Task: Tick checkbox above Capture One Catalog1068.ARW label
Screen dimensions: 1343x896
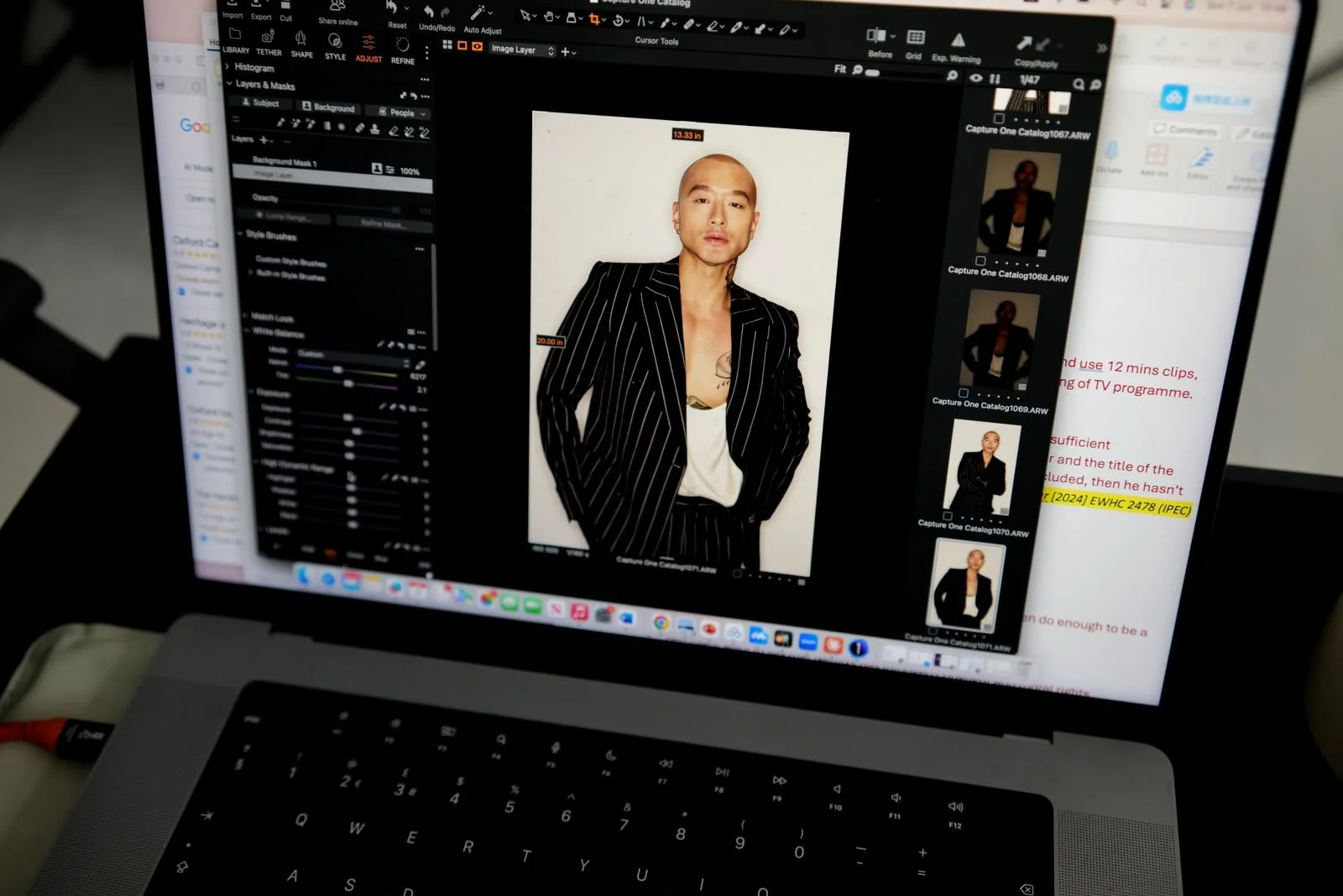Action: click(980, 260)
